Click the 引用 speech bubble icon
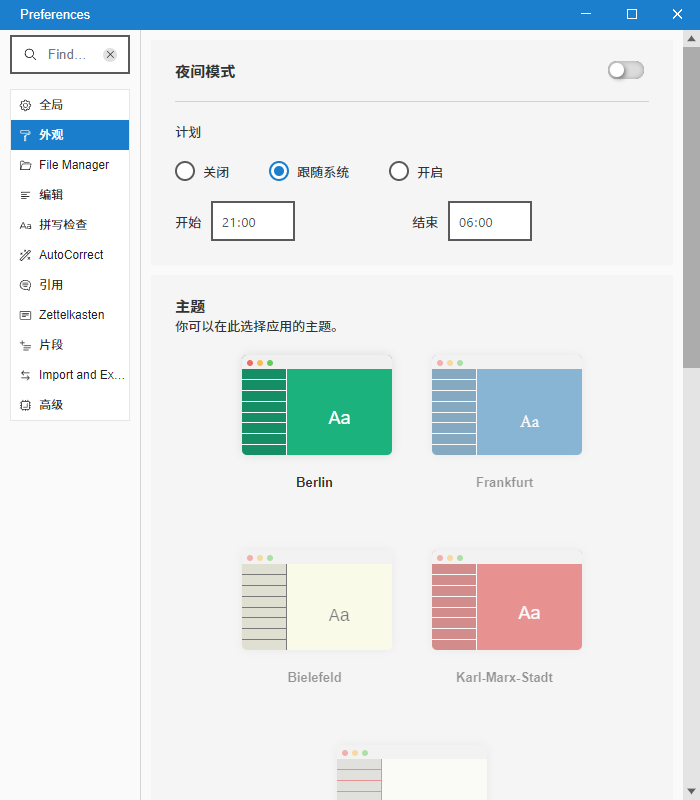700x800 pixels. click(26, 285)
